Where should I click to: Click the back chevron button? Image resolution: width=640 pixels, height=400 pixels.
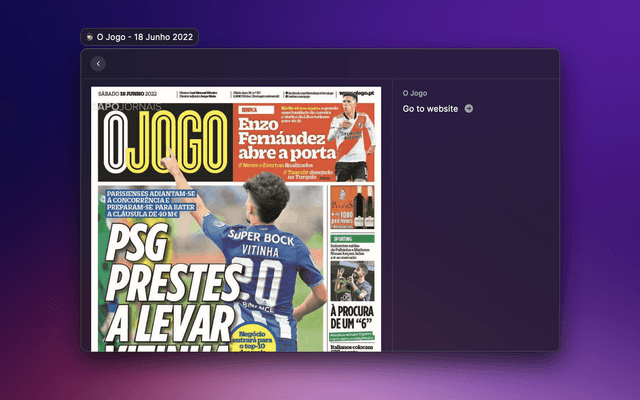click(97, 64)
